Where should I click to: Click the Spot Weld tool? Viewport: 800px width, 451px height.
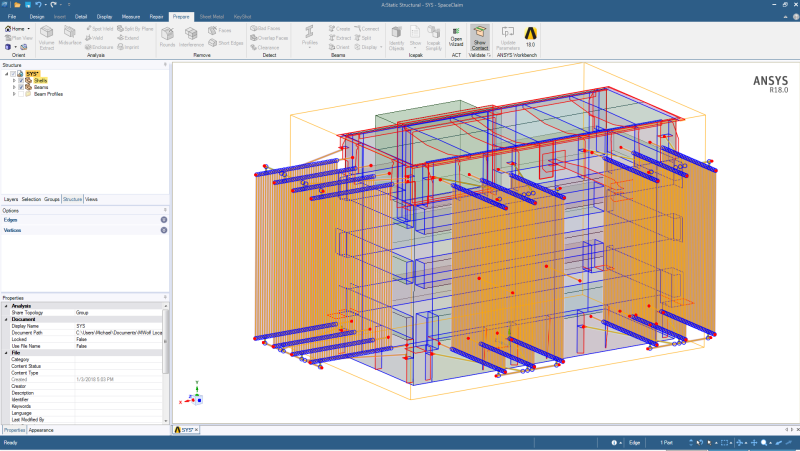pyautogui.click(x=99, y=29)
